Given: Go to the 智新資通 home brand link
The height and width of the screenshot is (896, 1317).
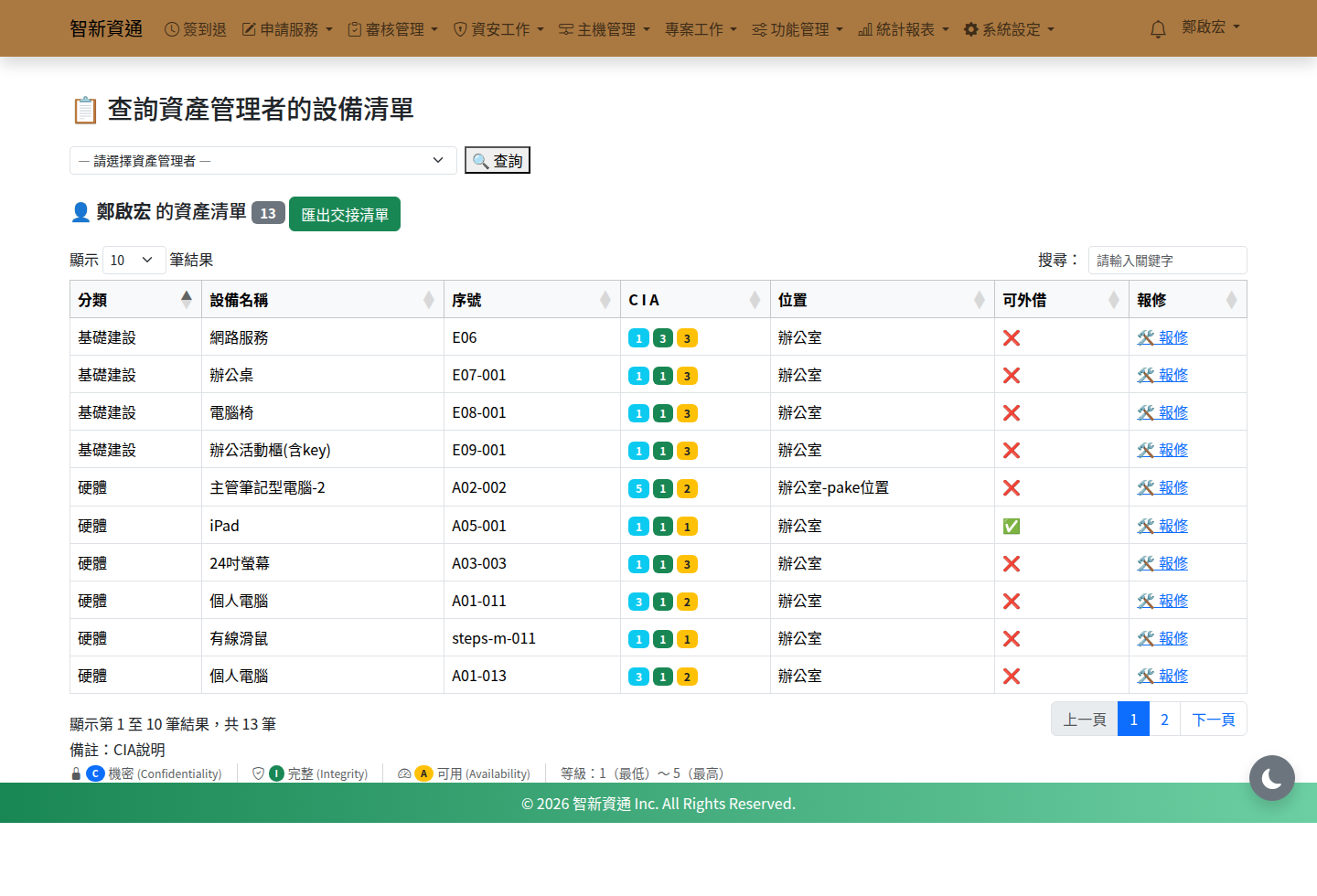Looking at the screenshot, I should [106, 28].
